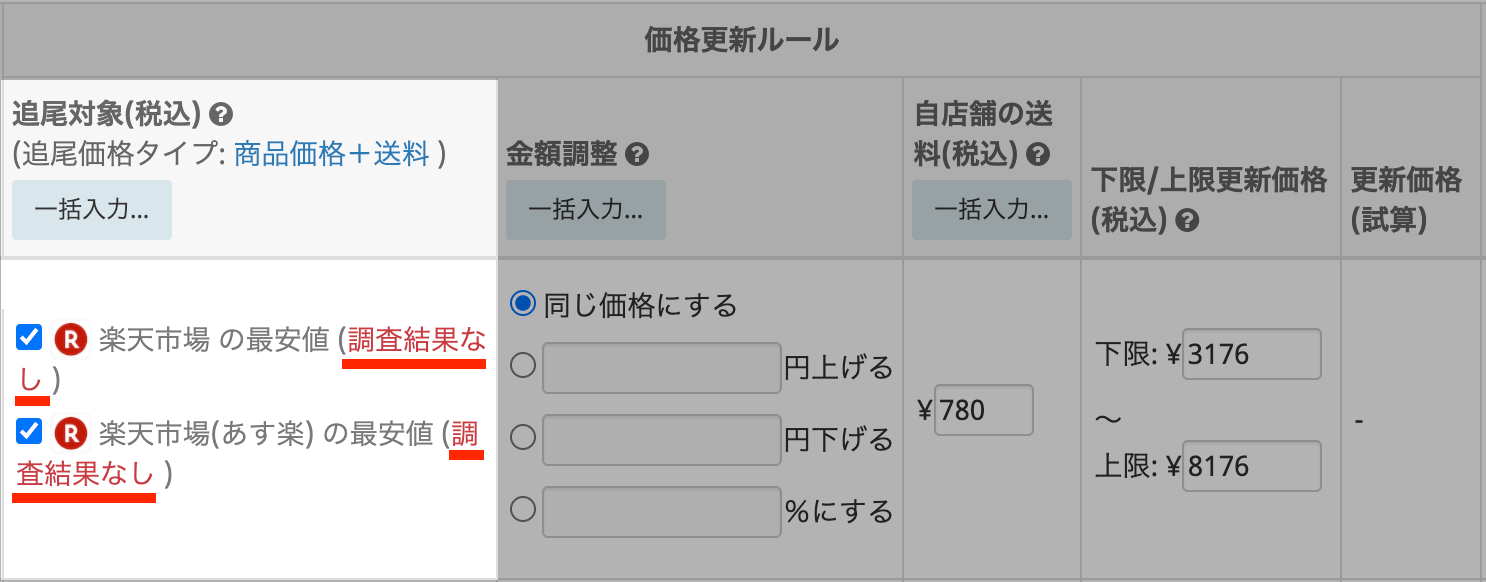Open 一括入力 under 金額調整 column
This screenshot has width=1486, height=582.
pyautogui.click(x=585, y=210)
